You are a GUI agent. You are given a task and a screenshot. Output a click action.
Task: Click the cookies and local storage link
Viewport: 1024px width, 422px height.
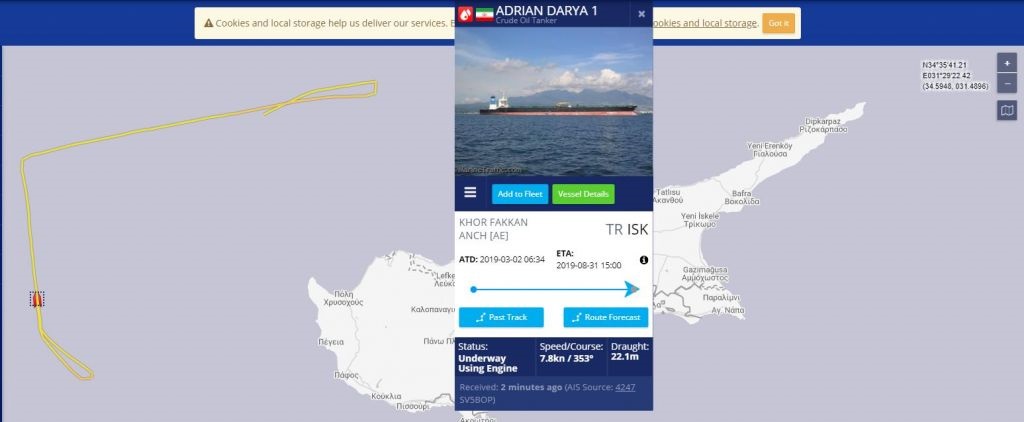pyautogui.click(x=704, y=24)
